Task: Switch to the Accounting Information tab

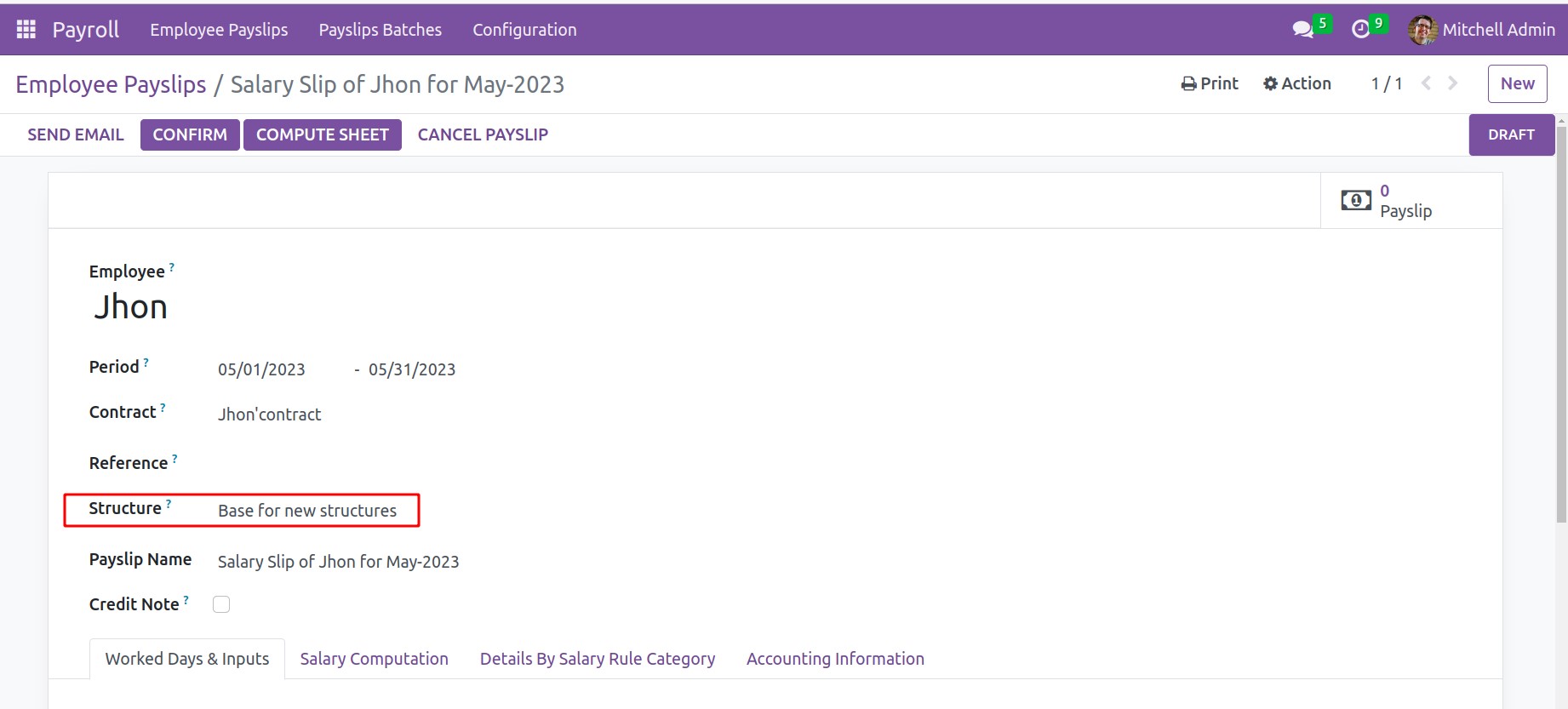Action: pos(834,659)
